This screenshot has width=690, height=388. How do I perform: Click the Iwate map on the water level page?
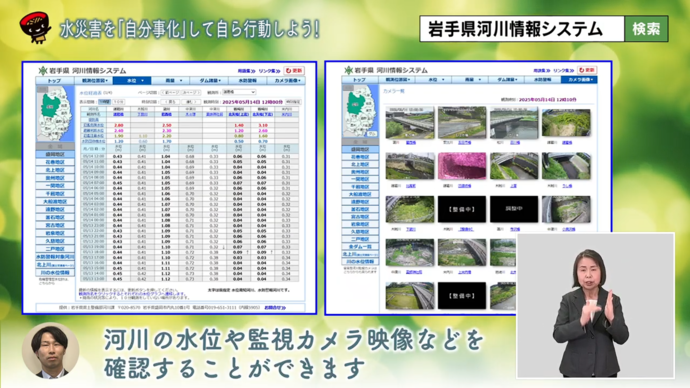[x=55, y=113]
